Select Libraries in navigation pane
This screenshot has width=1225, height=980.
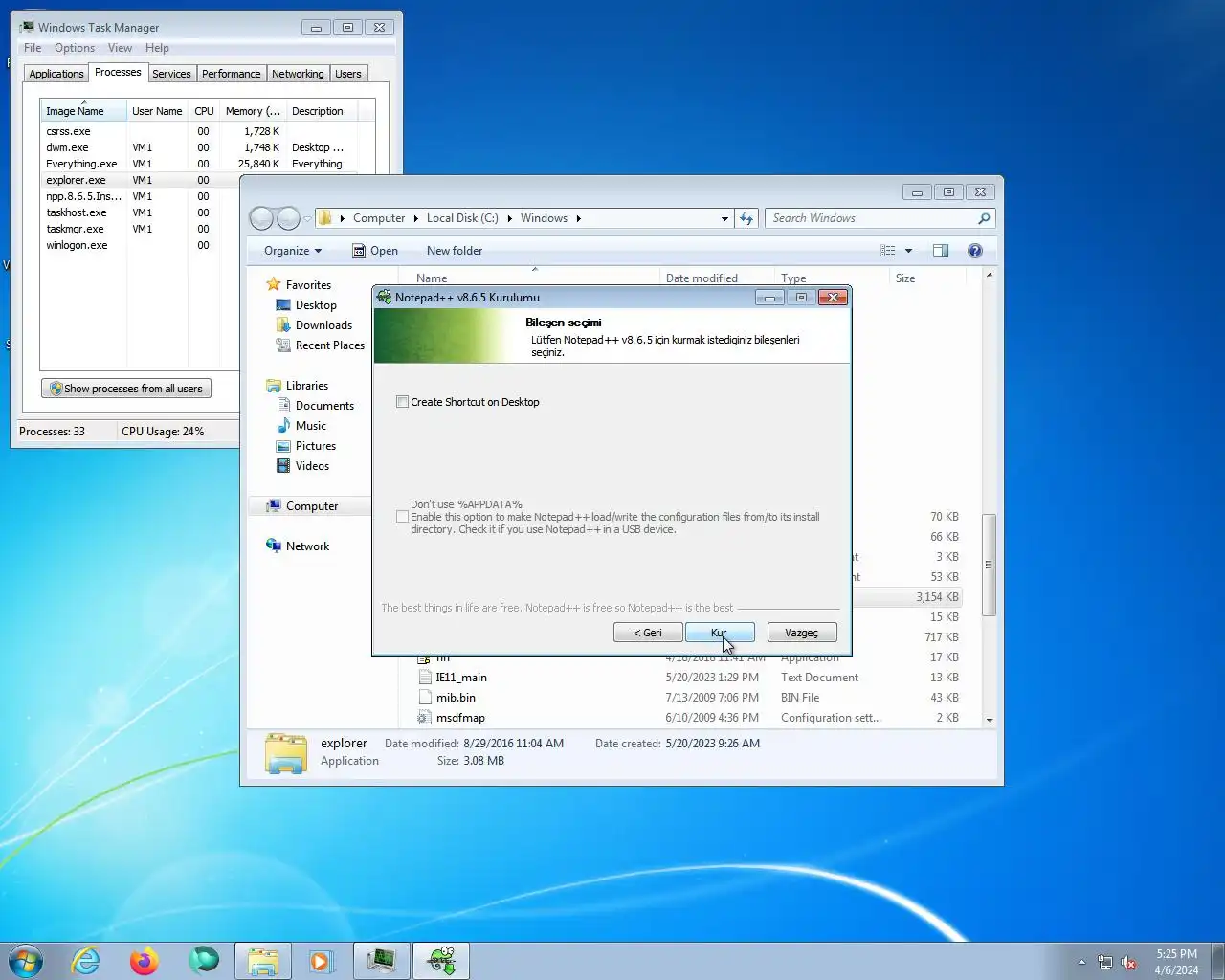306,386
